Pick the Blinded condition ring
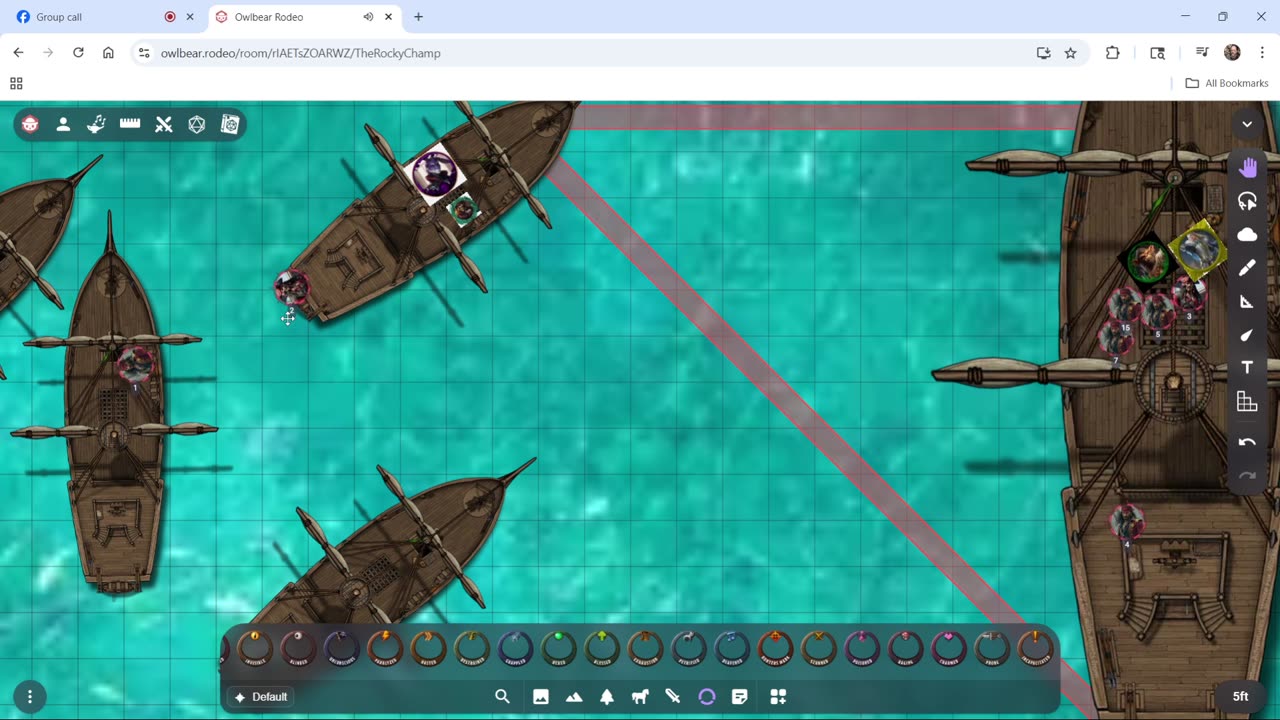Viewport: 1280px width, 720px height. click(x=298, y=649)
